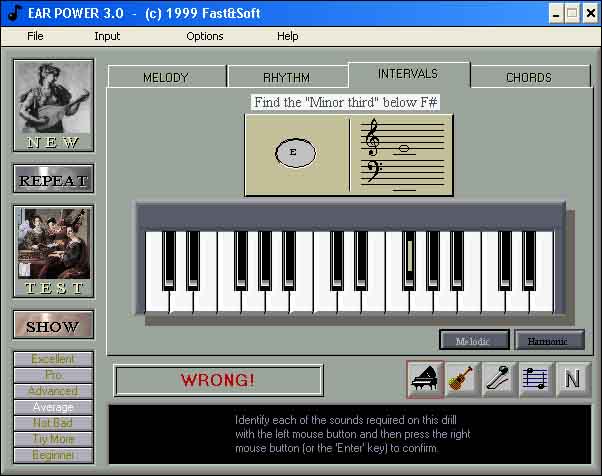Click the N icon button
This screenshot has height=476, width=602.
573,379
